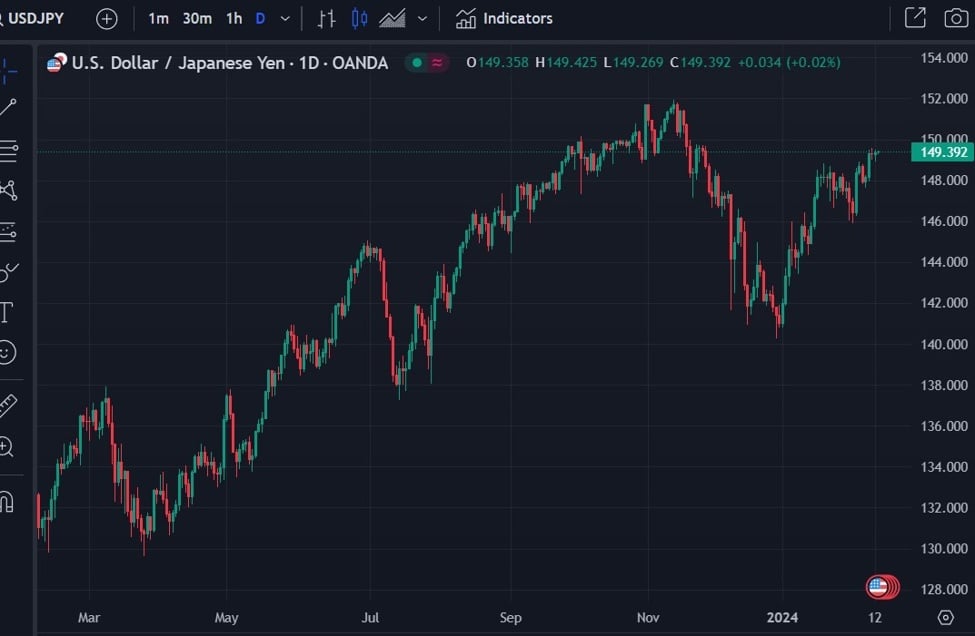
Task: Select the ruler measure tool
Action: tap(8, 405)
